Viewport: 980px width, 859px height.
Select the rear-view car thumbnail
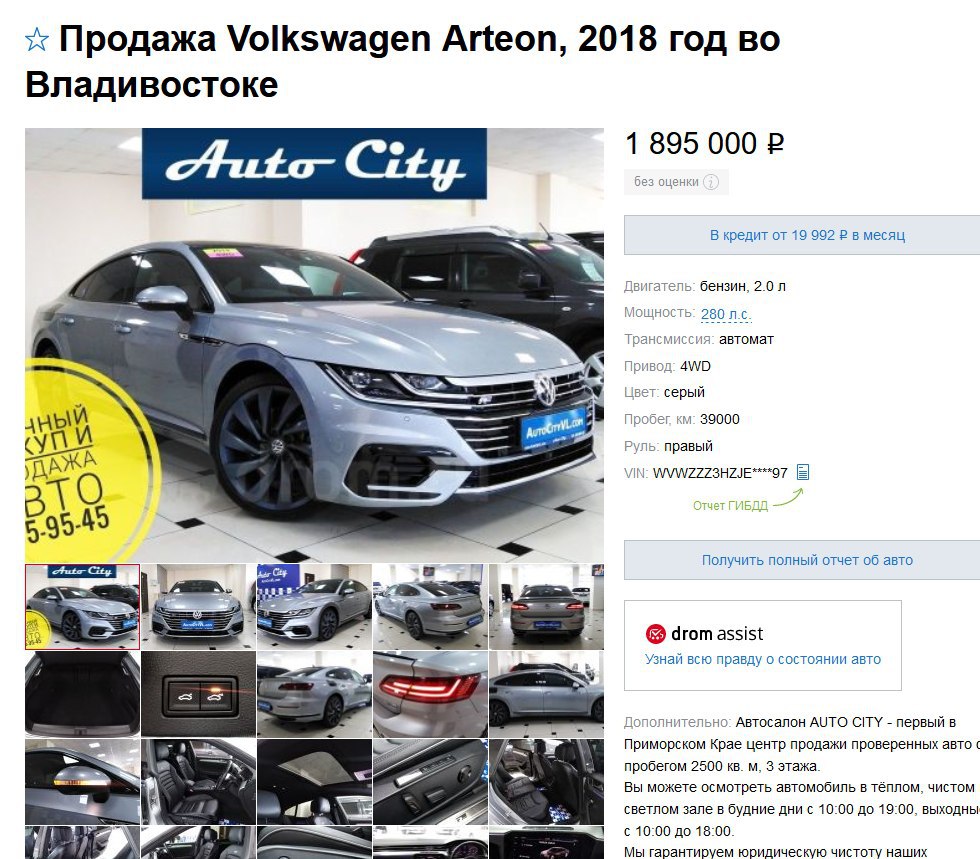click(546, 607)
